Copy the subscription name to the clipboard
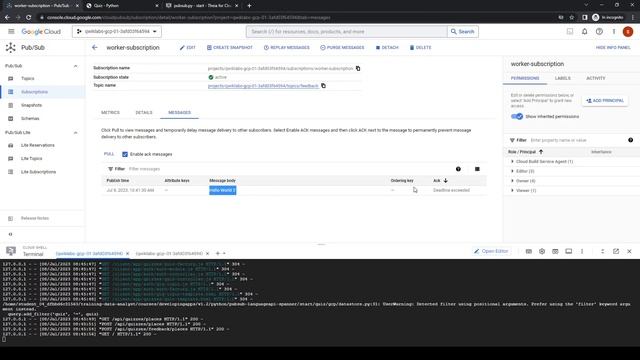 [x=358, y=68]
